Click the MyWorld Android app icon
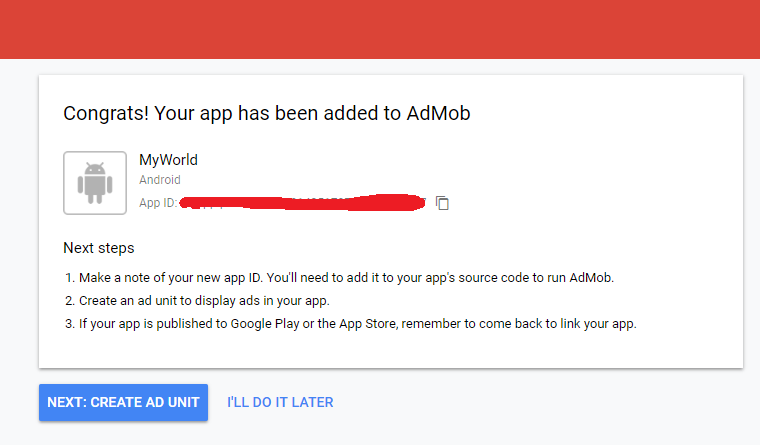This screenshot has width=760, height=445. coord(95,183)
